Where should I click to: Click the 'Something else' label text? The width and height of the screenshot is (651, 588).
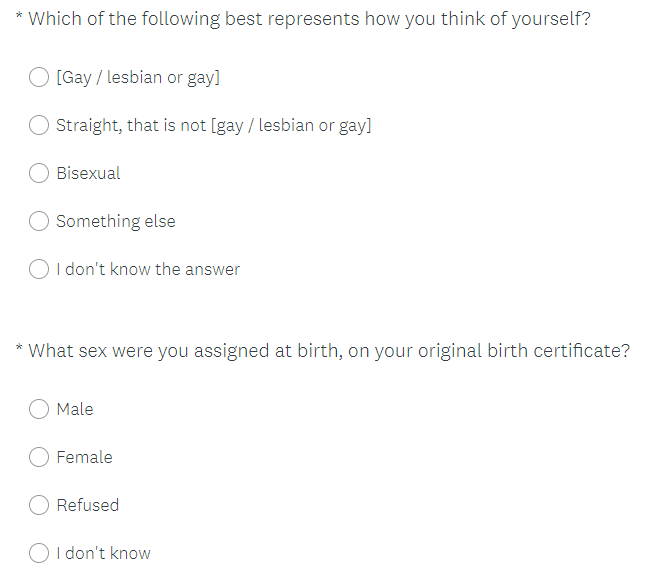[x=115, y=221]
